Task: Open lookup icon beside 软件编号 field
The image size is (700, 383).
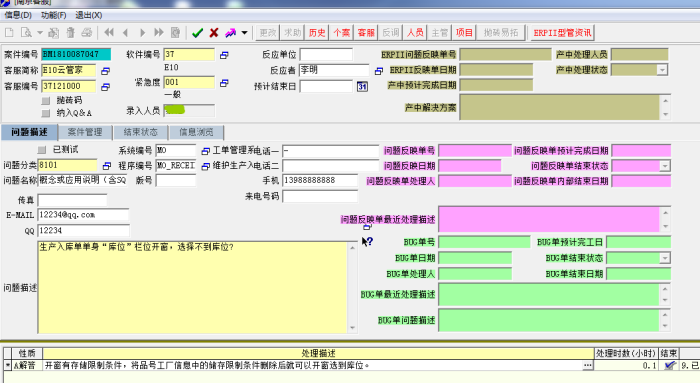Action: pyautogui.click(x=224, y=55)
